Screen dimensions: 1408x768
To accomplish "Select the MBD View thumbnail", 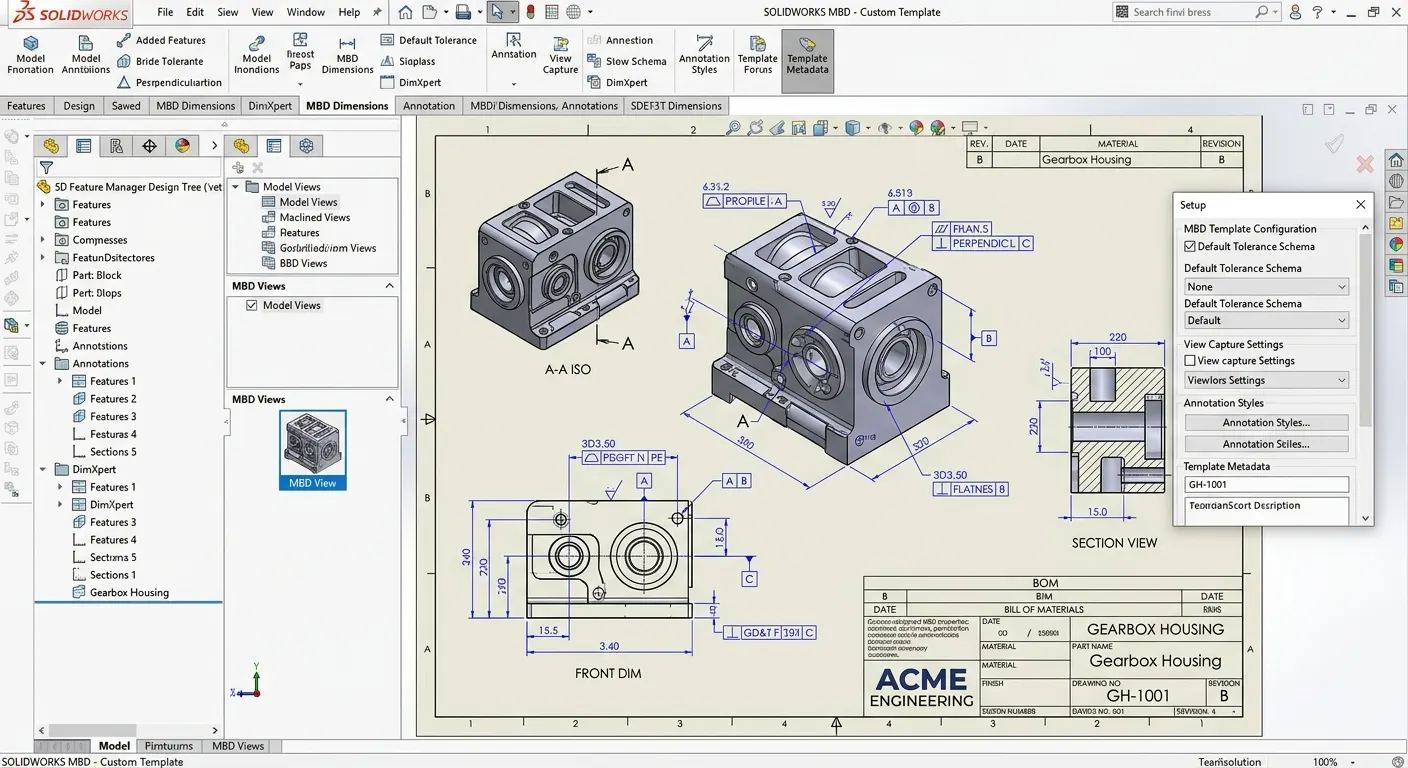I will click(x=313, y=450).
